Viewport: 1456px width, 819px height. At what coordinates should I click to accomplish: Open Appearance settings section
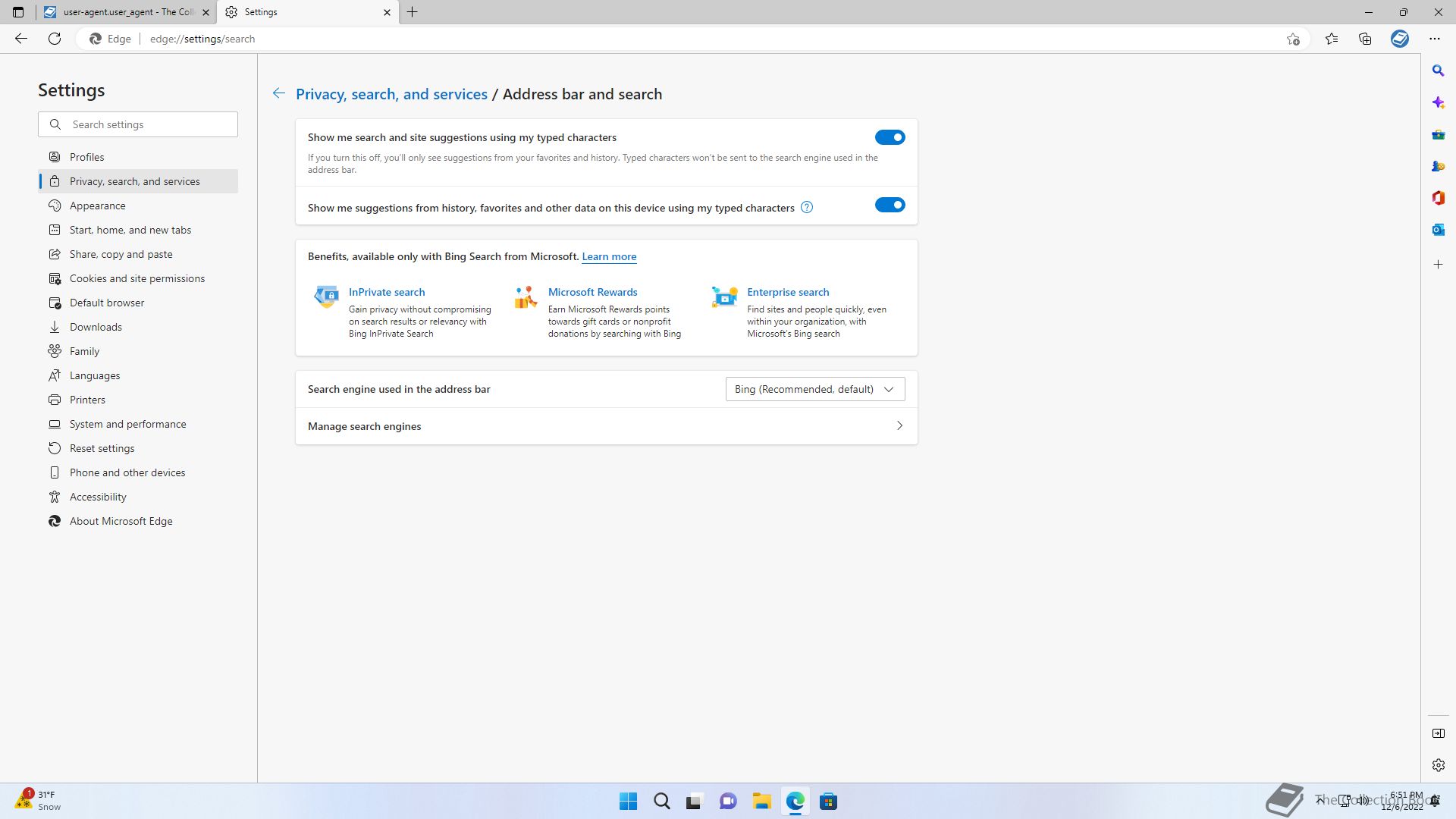coord(138,206)
